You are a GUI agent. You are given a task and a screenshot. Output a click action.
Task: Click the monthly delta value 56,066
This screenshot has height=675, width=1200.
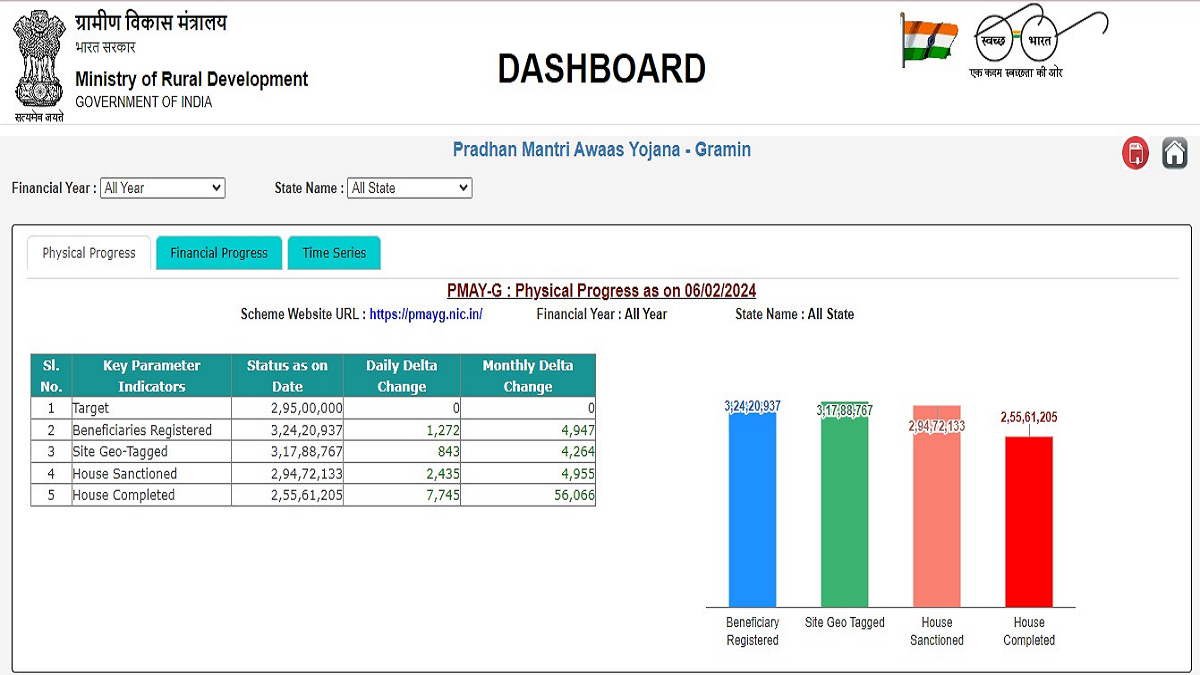(574, 495)
